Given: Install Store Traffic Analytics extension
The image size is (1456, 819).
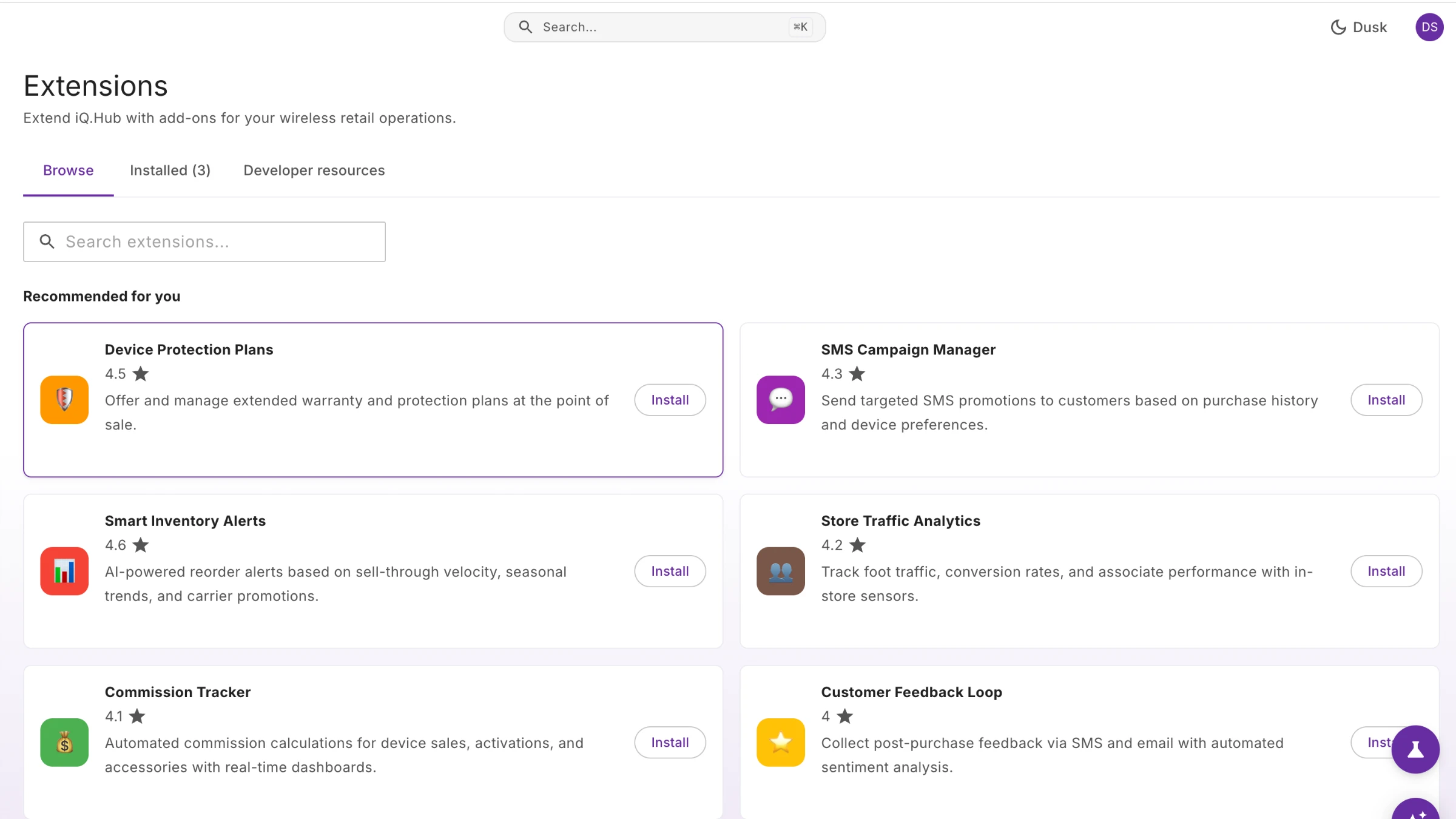Looking at the screenshot, I should tap(1386, 571).
